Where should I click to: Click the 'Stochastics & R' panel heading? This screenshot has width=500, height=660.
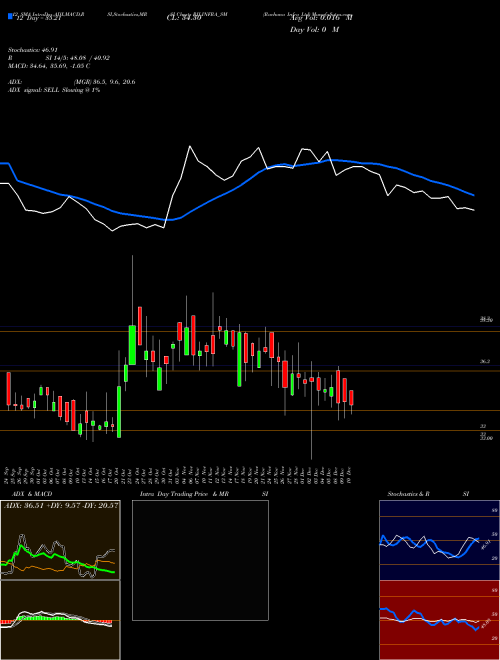(x=408, y=494)
